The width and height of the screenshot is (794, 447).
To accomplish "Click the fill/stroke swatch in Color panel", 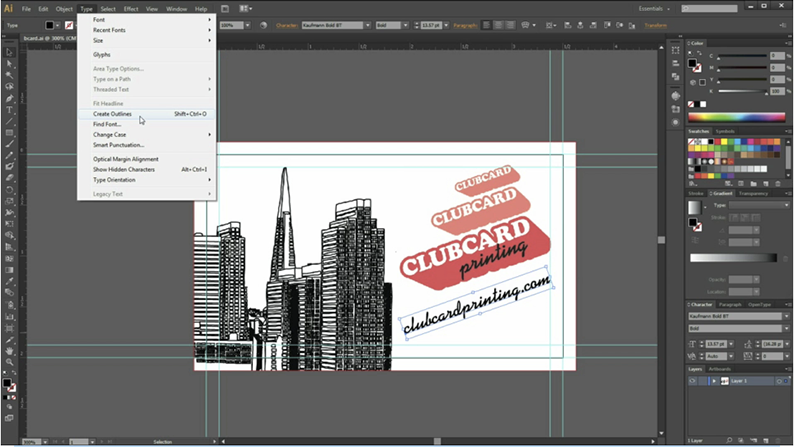I will [x=693, y=62].
